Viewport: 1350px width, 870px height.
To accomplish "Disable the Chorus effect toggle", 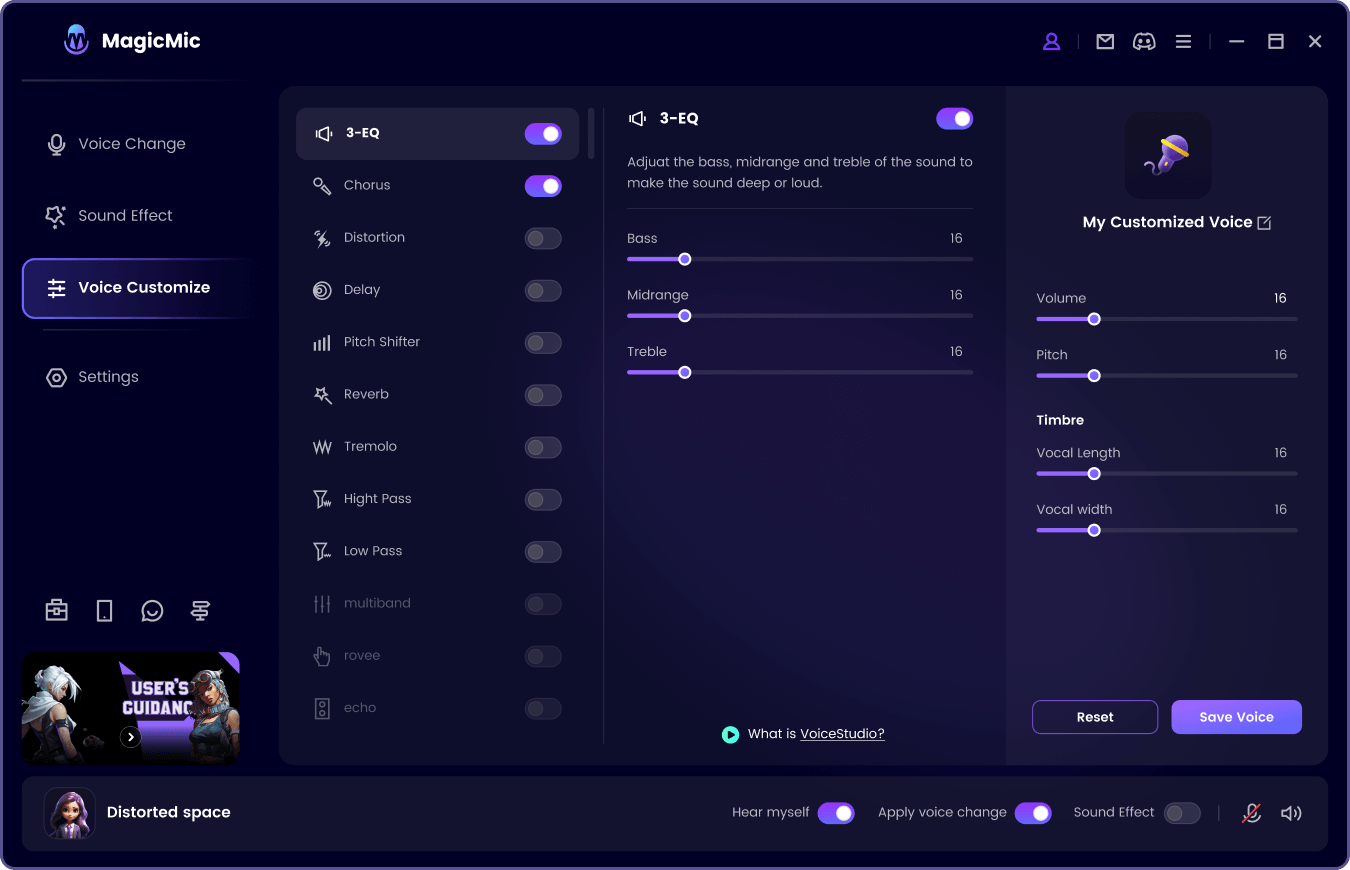I will pyautogui.click(x=543, y=186).
